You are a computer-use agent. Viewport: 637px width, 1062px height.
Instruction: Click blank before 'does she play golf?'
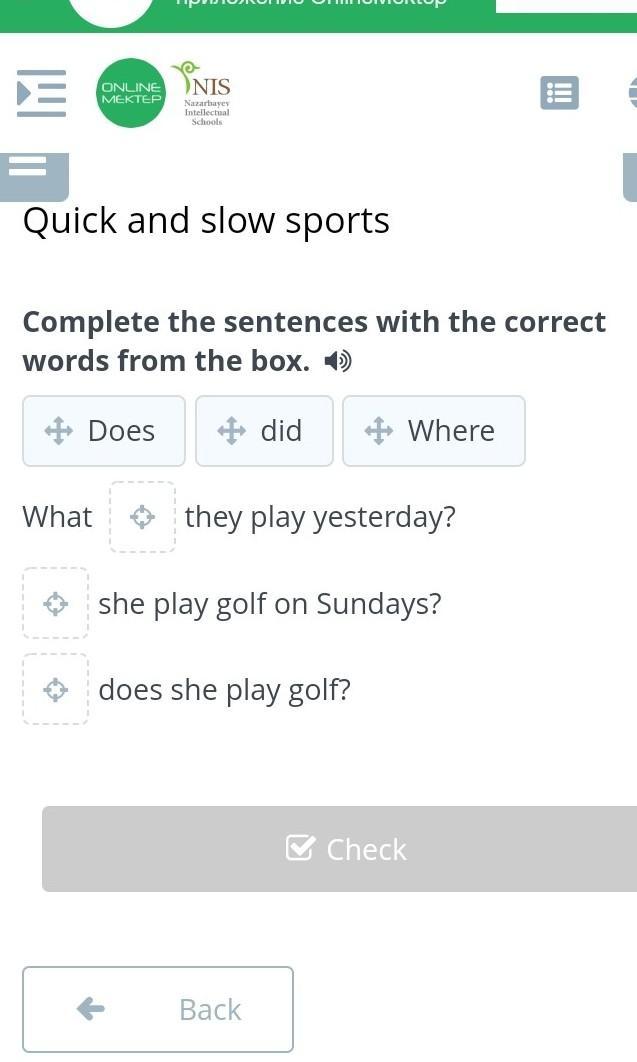pos(56,690)
